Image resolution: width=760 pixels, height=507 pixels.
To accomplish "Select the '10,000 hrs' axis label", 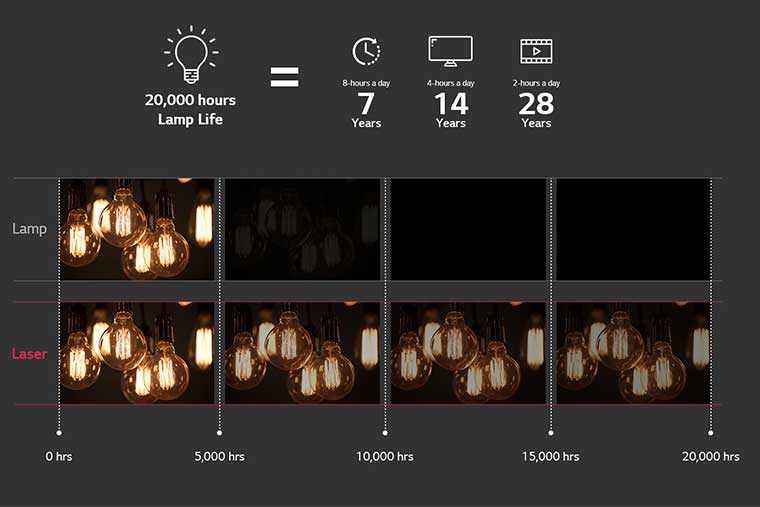I will [385, 457].
